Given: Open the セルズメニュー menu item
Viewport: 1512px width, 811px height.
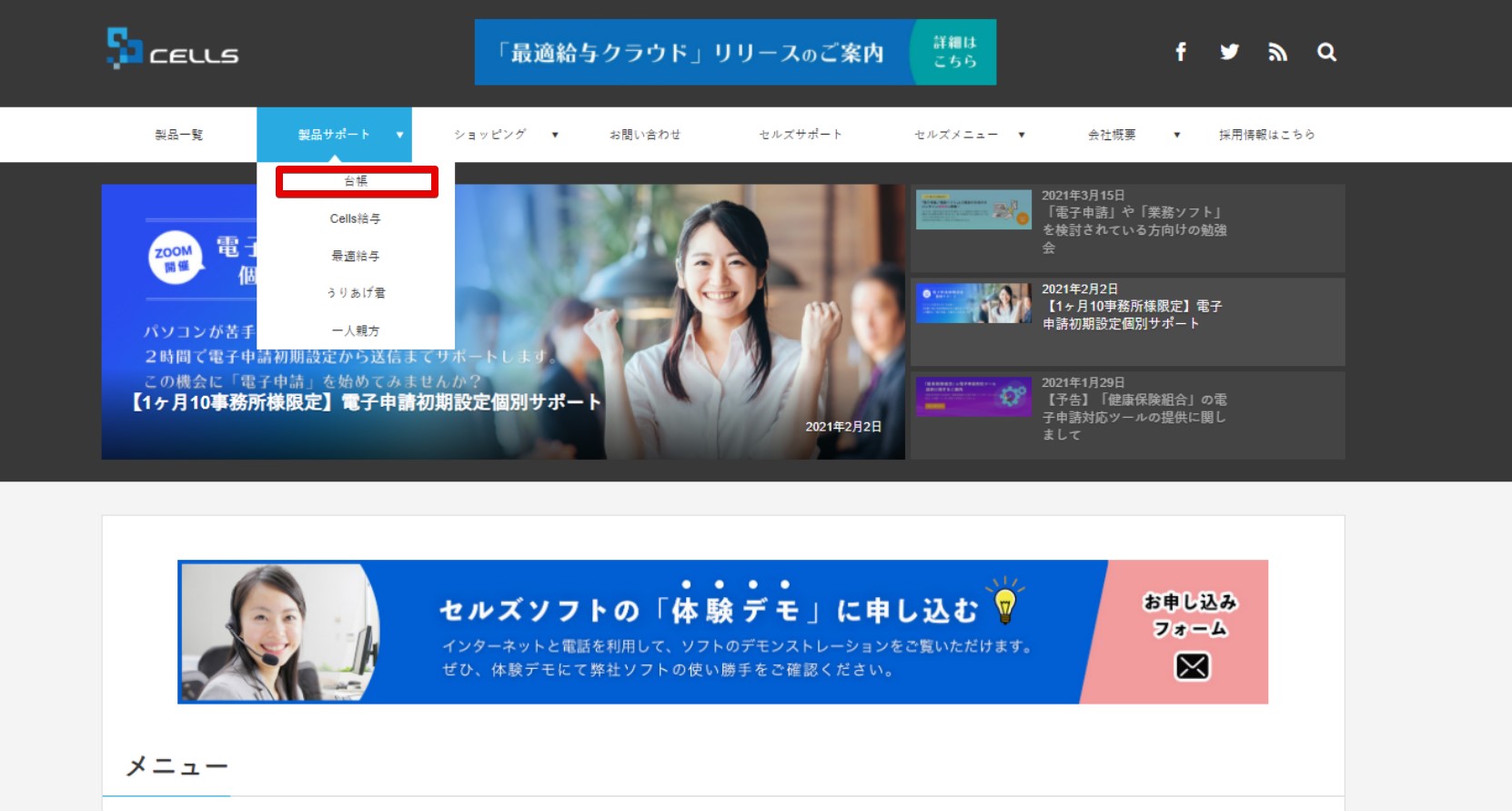Looking at the screenshot, I should 956,135.
